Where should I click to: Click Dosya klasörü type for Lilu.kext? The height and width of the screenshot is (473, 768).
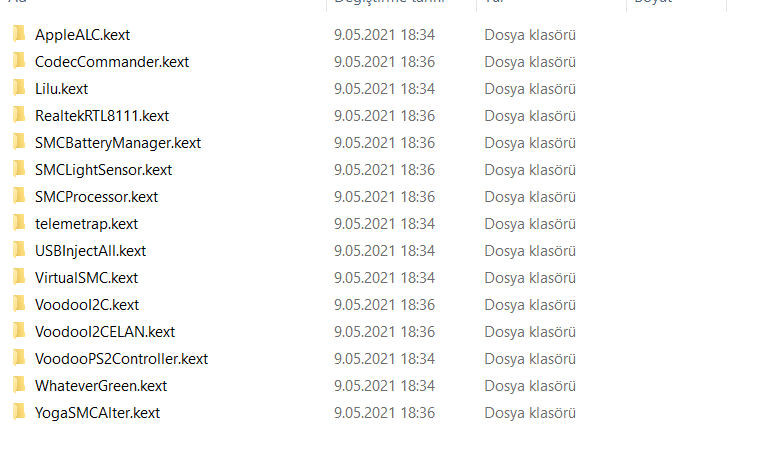point(530,89)
